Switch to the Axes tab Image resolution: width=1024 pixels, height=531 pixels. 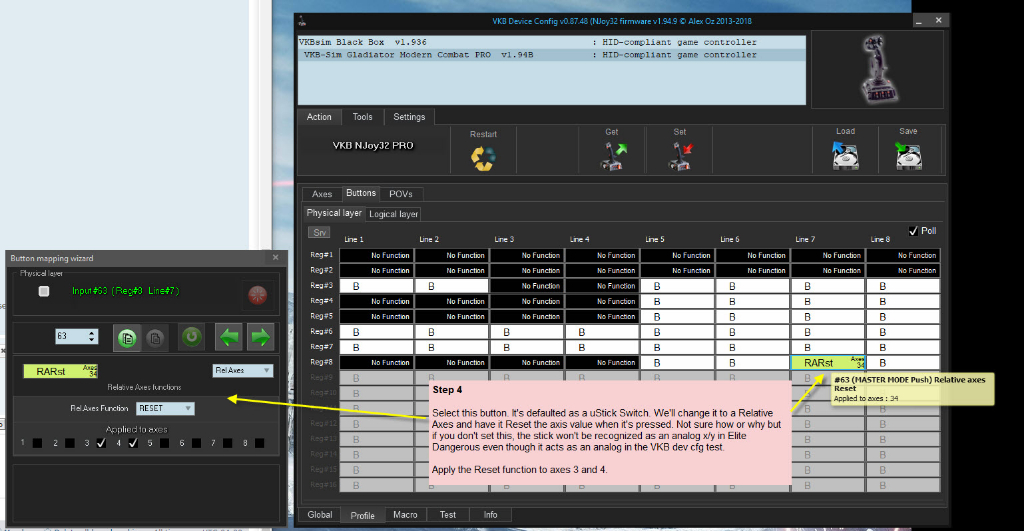322,194
